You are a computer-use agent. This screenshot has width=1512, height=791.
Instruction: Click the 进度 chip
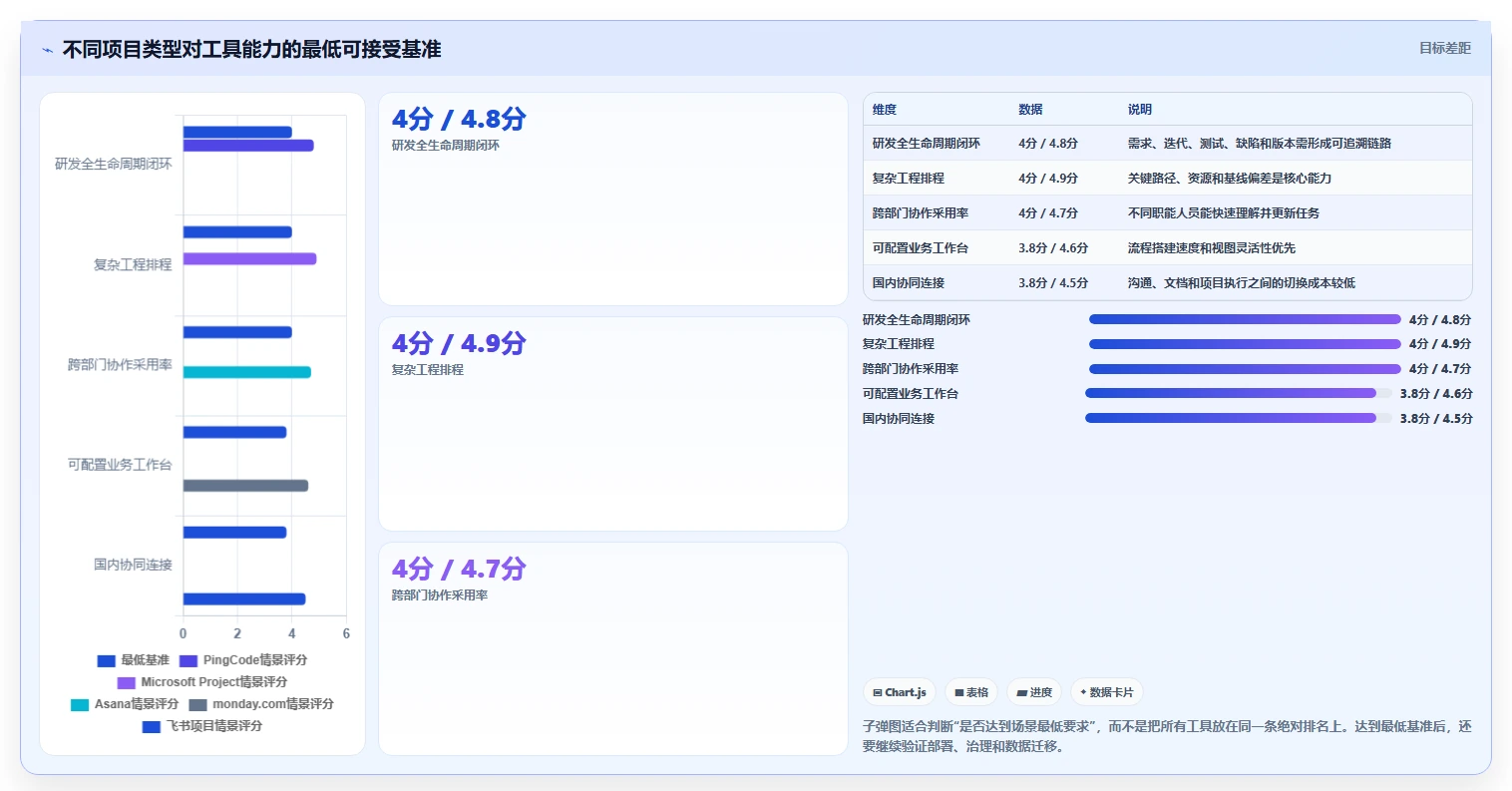[1034, 692]
